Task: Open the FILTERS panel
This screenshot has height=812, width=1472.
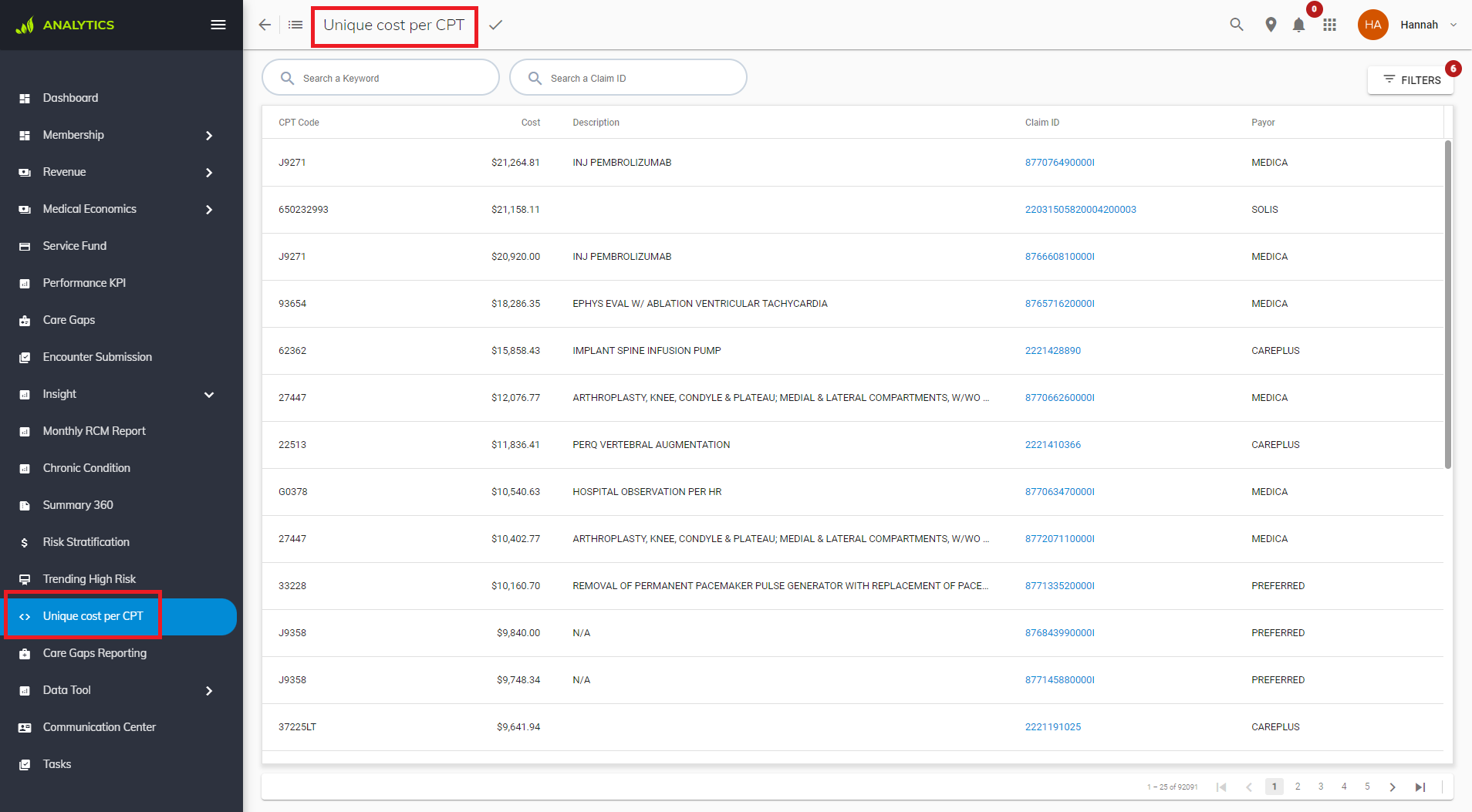Action: (x=1411, y=79)
